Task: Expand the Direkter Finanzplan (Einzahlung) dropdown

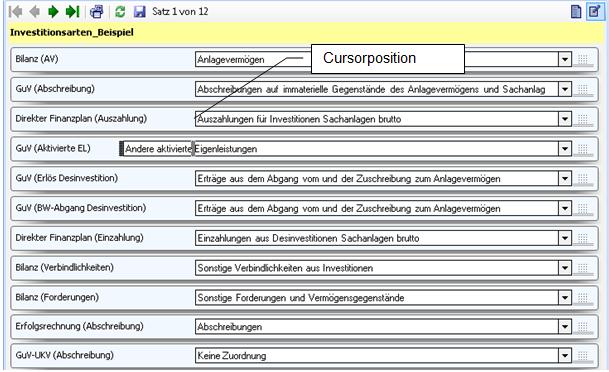Action: 565,238
